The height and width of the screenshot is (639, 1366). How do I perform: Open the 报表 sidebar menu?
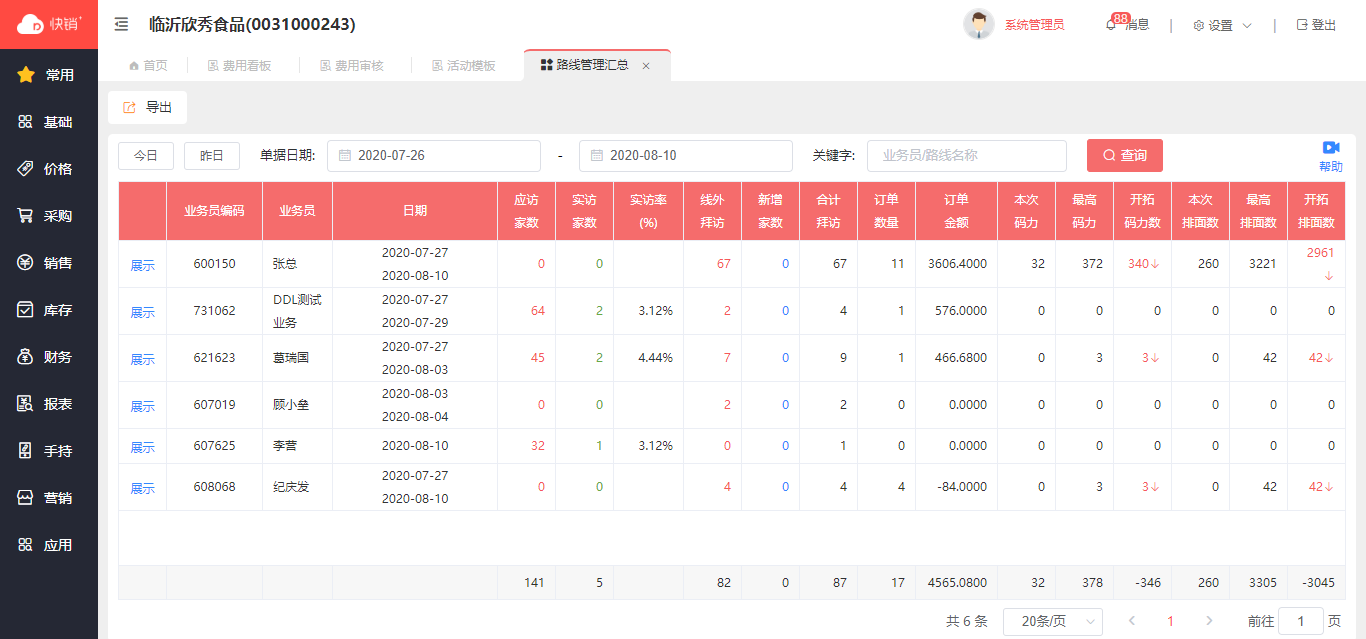48,404
